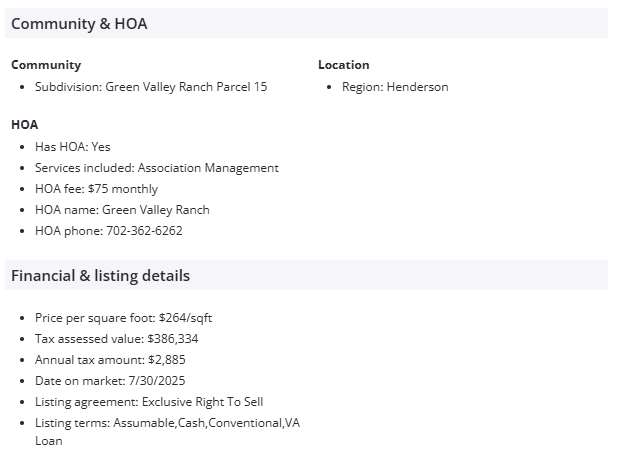Viewport: 638px width, 453px height.
Task: Select the bold HOA subheading
Action: coord(25,125)
